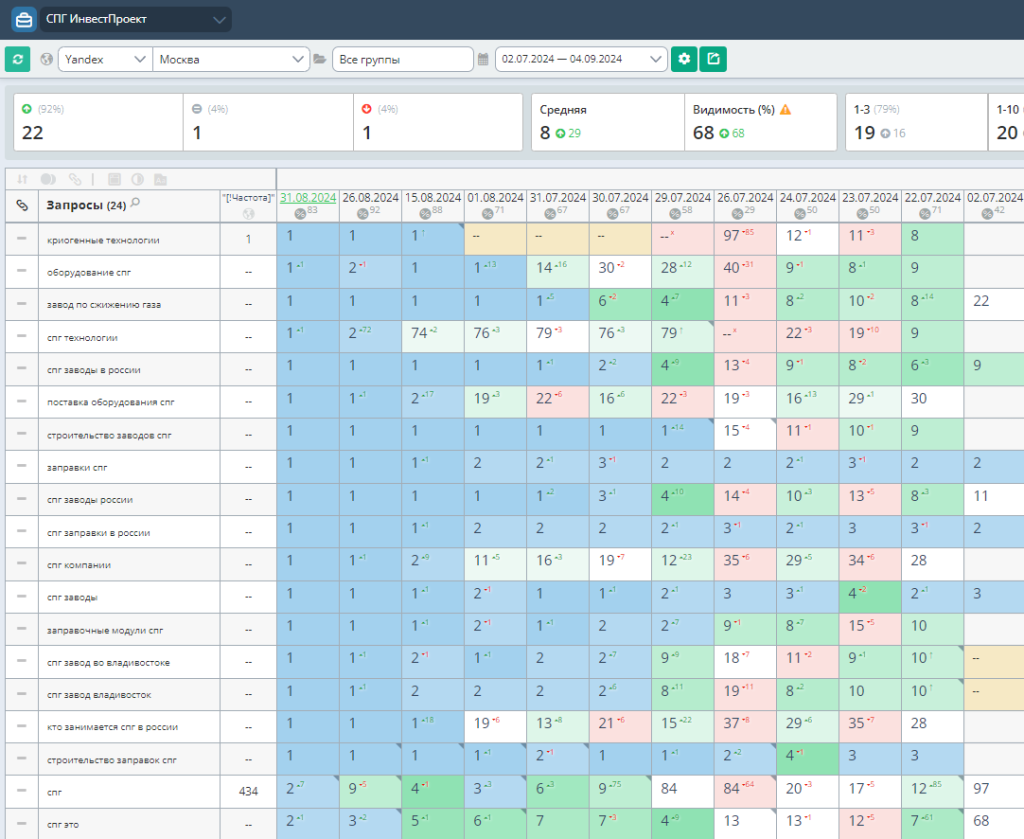The width and height of the screenshot is (1024, 839).
Task: Select the 'Видимость (%)' summary card
Action: pos(761,122)
